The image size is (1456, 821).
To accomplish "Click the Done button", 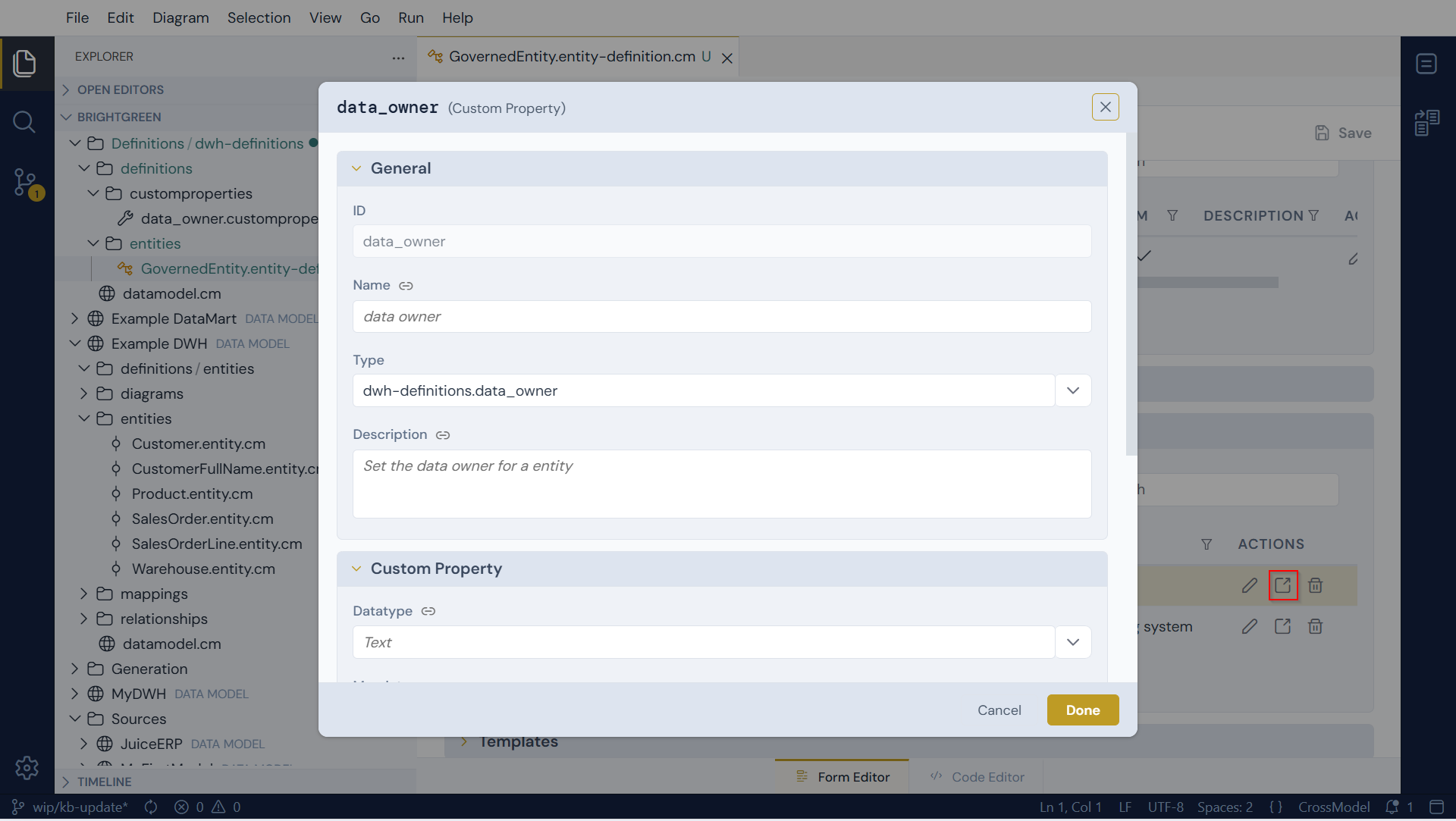I will (x=1083, y=710).
